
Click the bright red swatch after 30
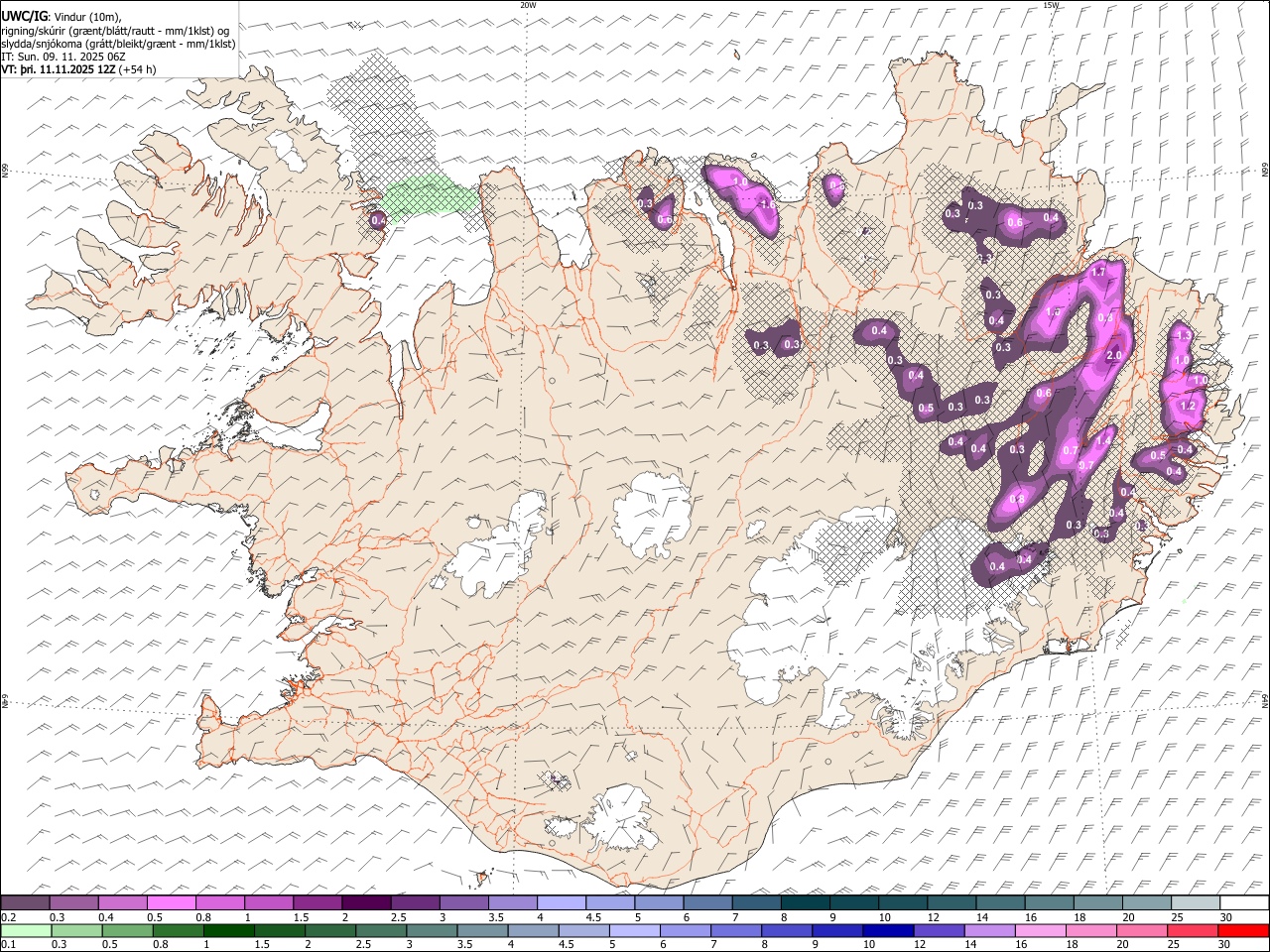(x=1243, y=930)
